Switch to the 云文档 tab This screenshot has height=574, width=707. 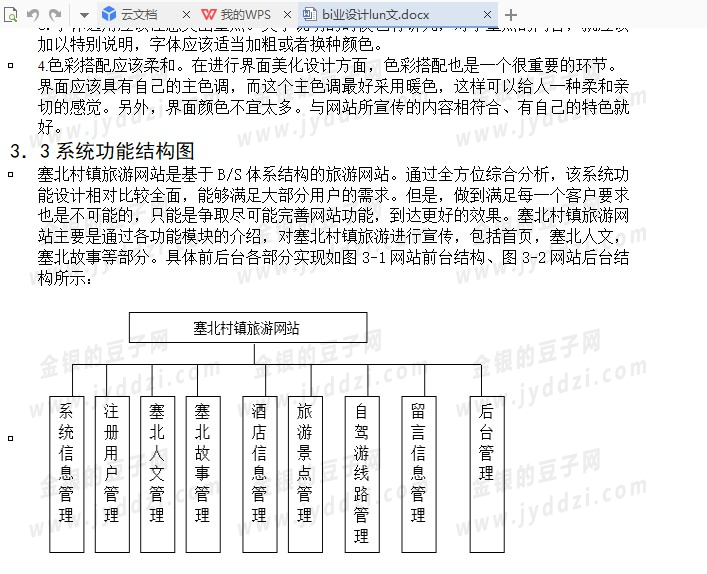click(139, 15)
